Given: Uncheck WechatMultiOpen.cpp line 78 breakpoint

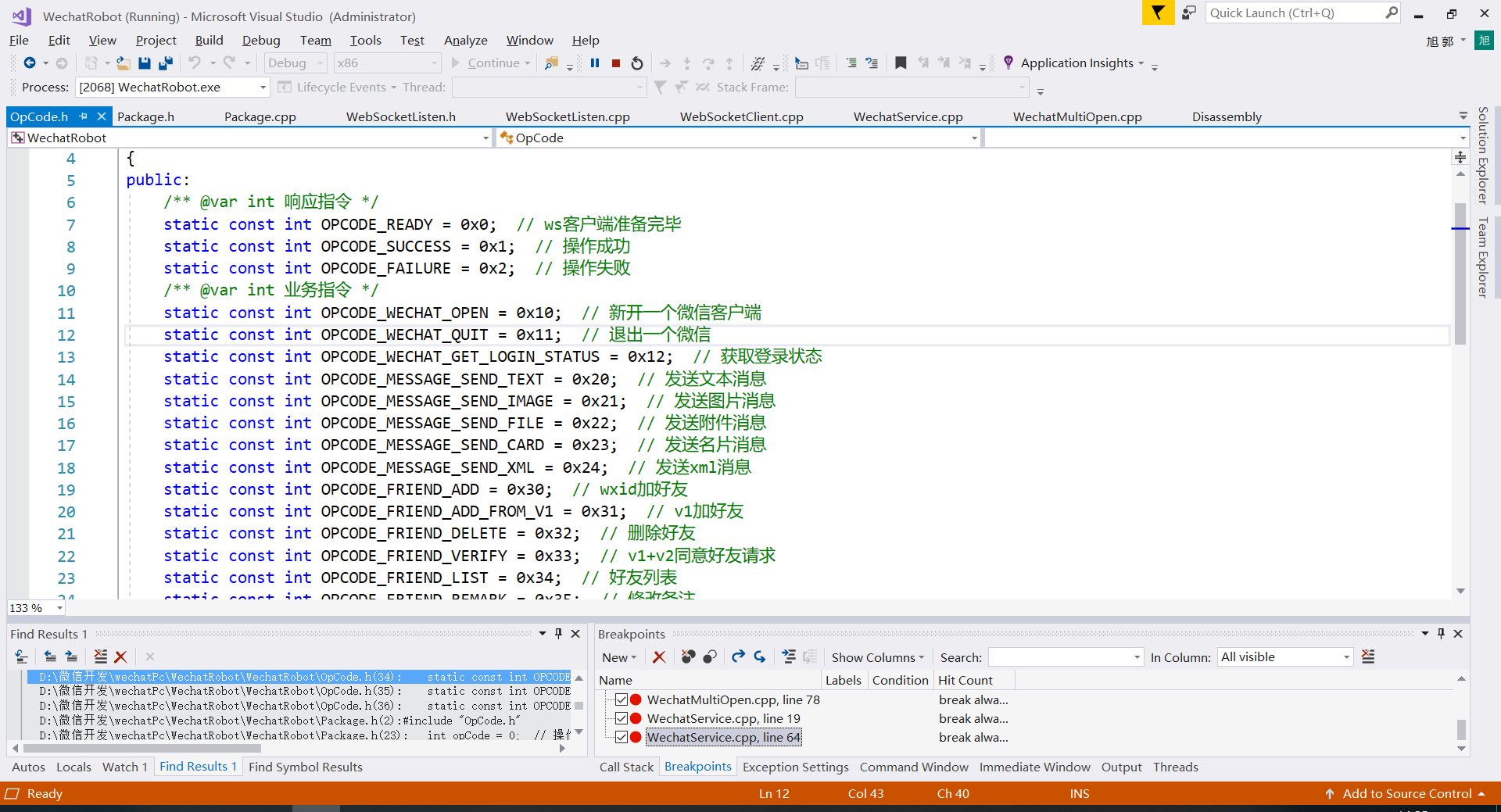Looking at the screenshot, I should point(622,699).
